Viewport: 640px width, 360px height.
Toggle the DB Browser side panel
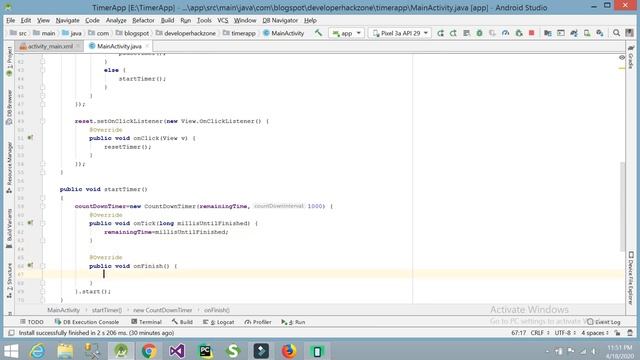click(9, 107)
